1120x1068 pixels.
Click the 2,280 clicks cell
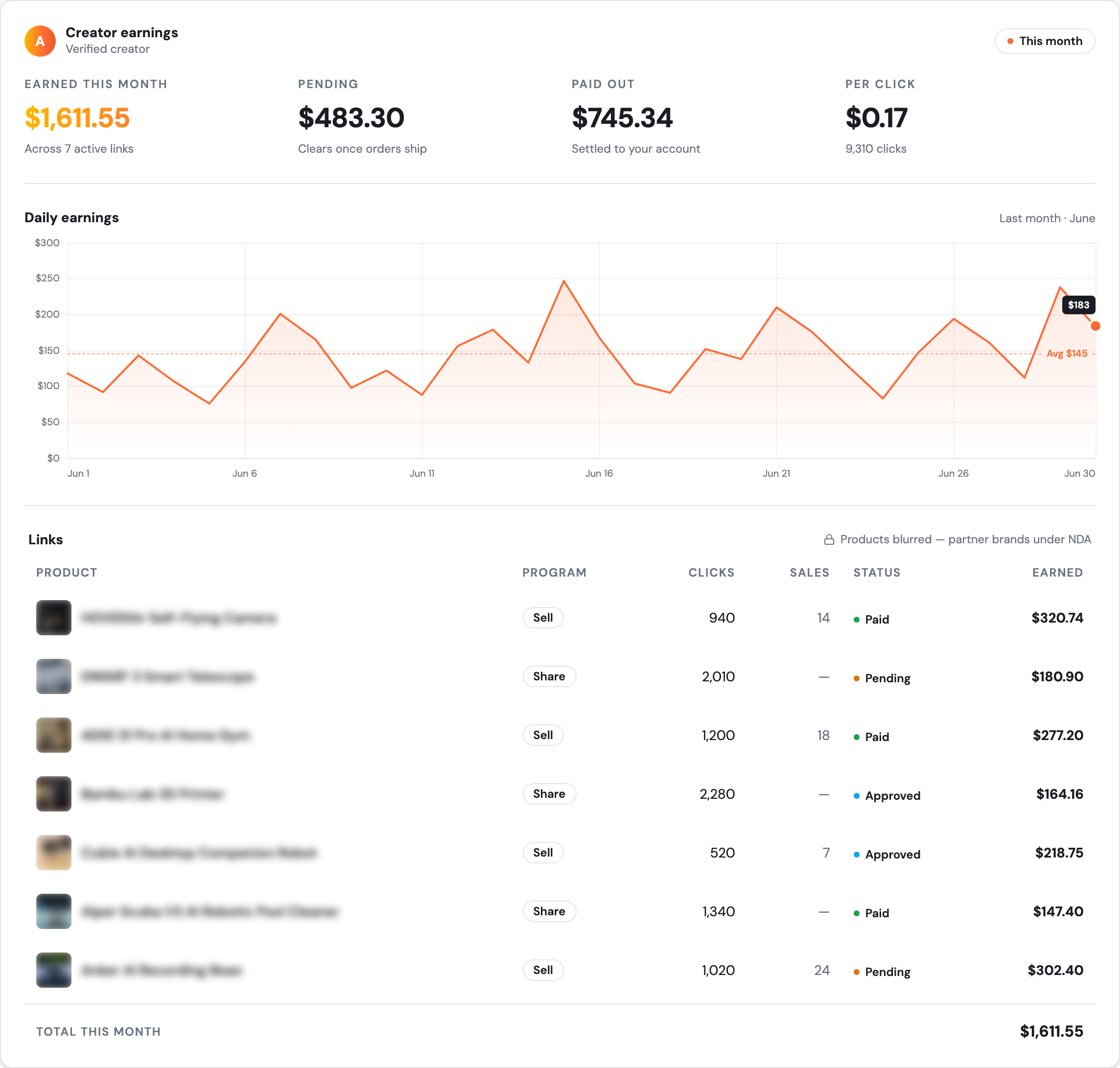pos(717,793)
